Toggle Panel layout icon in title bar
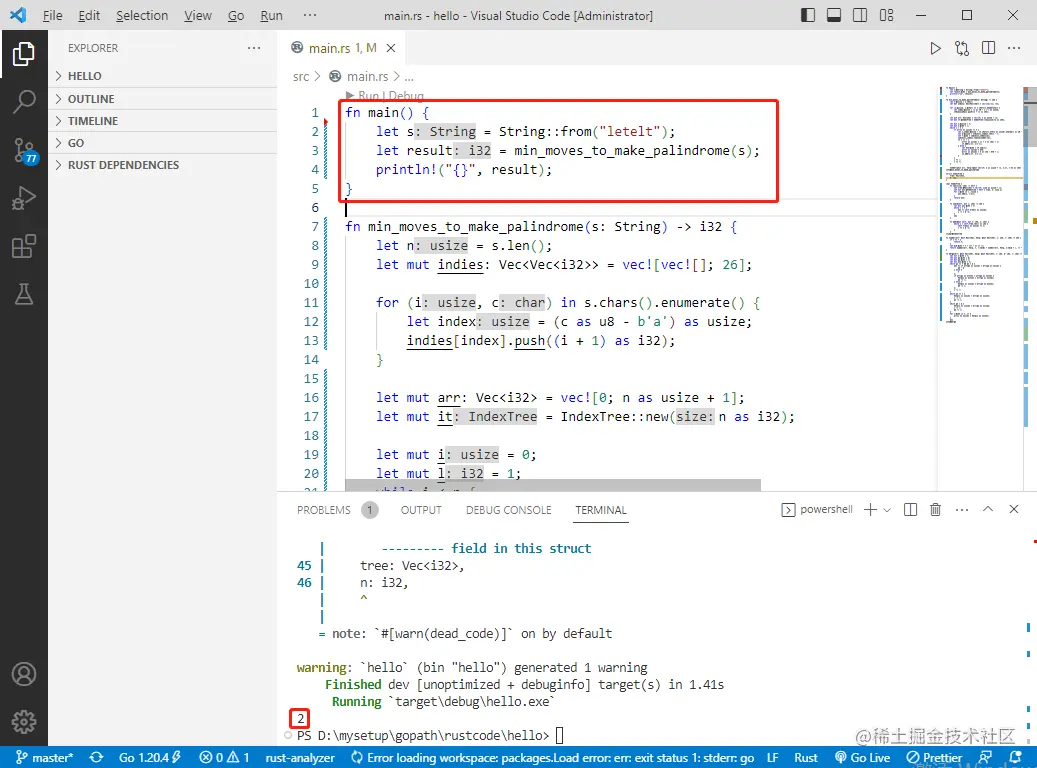 834,15
